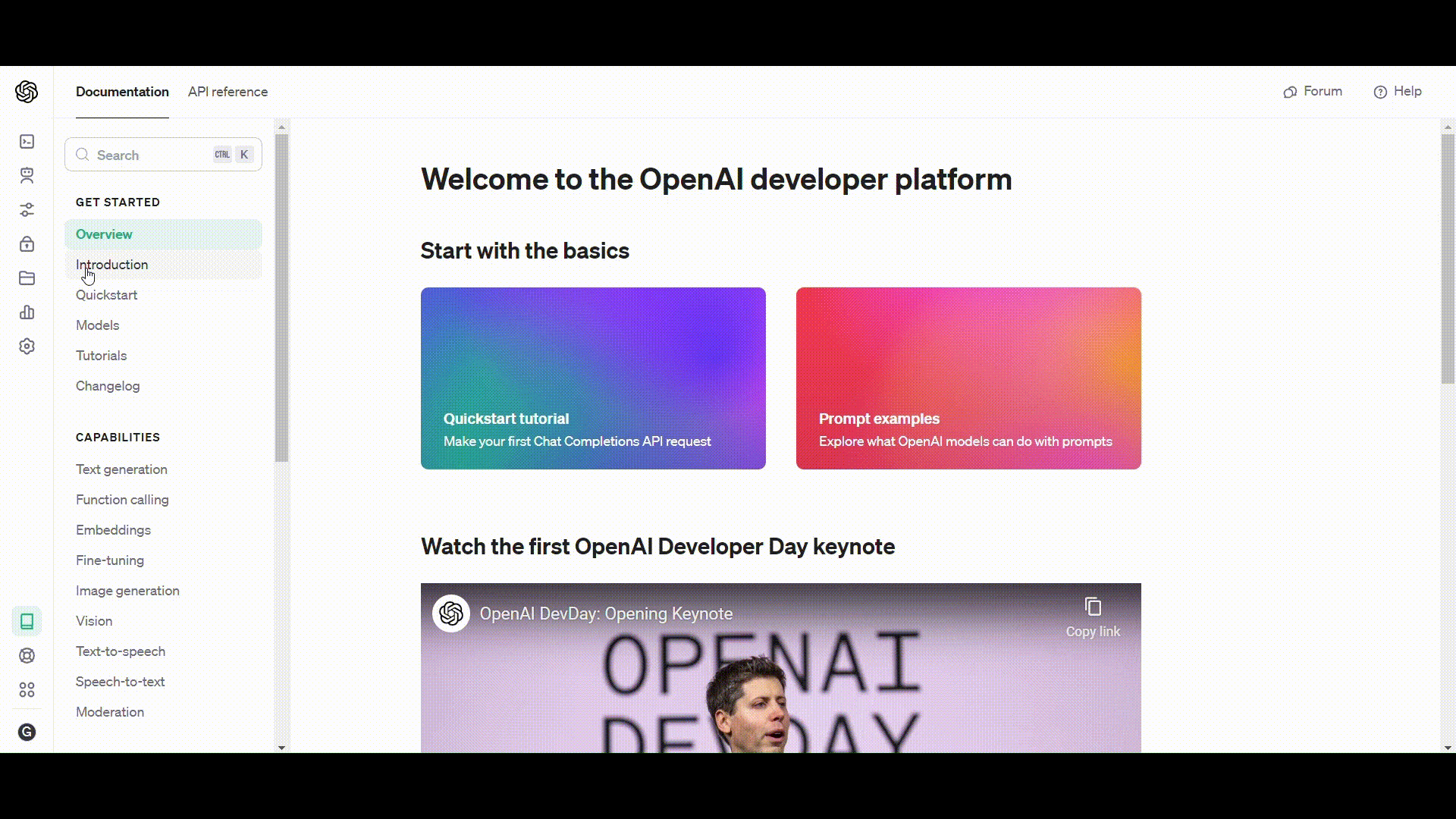Open the Introduction page in sidebar
This screenshot has width=1456, height=819.
(x=111, y=265)
